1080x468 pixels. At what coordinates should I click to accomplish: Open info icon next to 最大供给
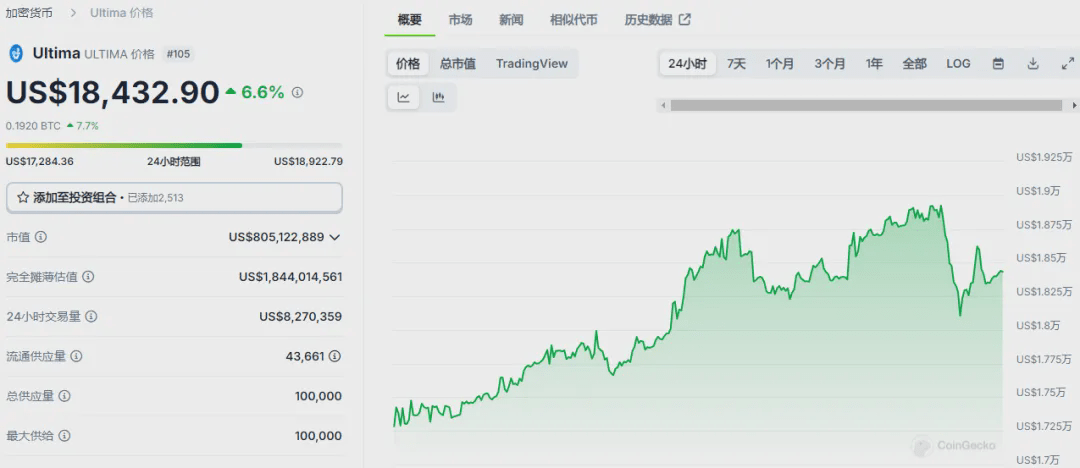click(64, 436)
